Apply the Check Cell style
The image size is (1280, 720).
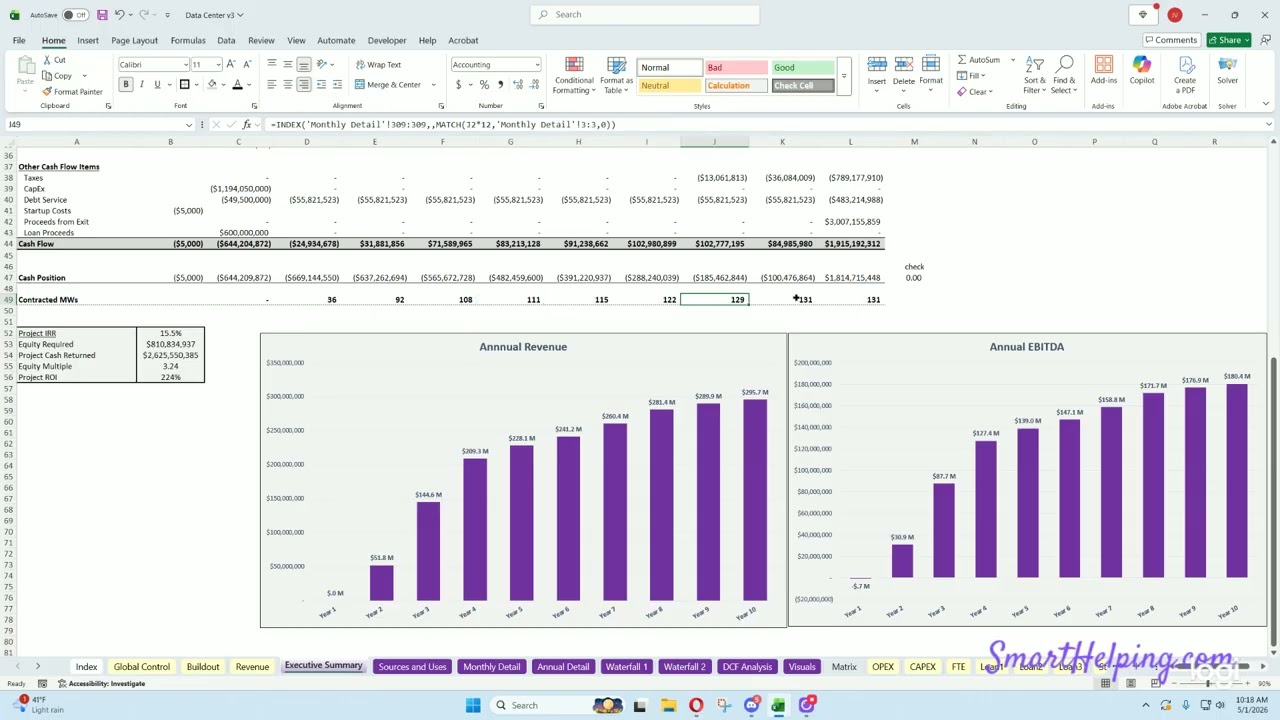click(x=802, y=85)
